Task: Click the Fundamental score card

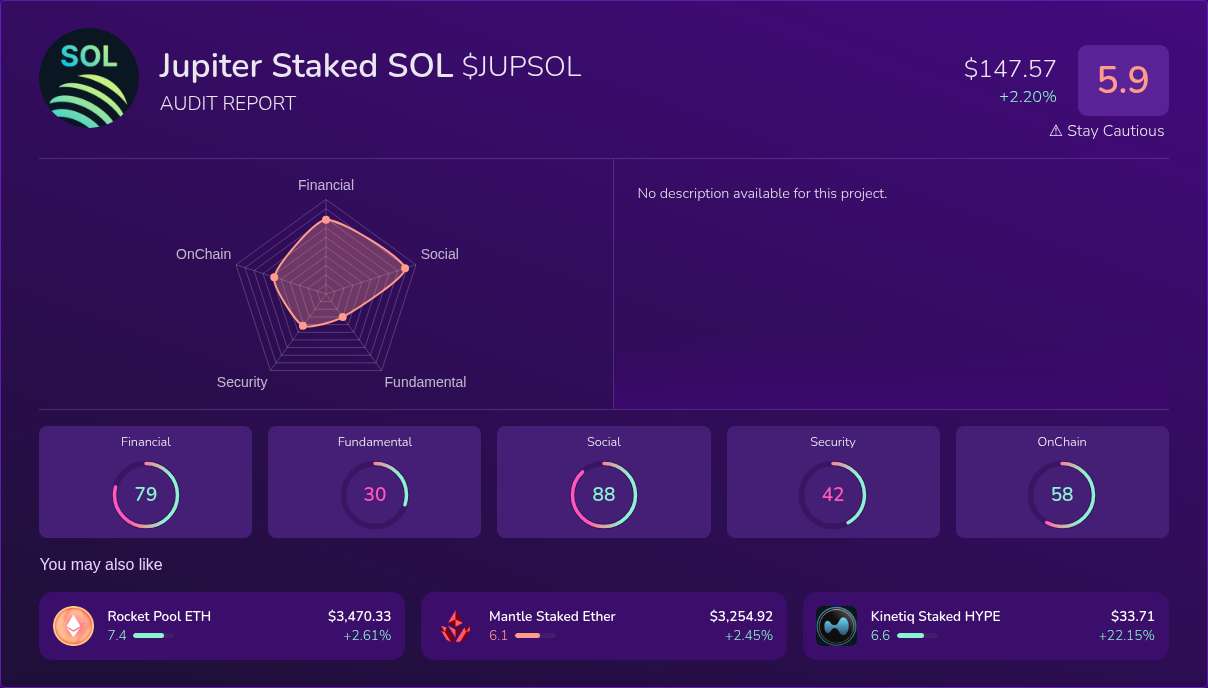Action: point(374,481)
